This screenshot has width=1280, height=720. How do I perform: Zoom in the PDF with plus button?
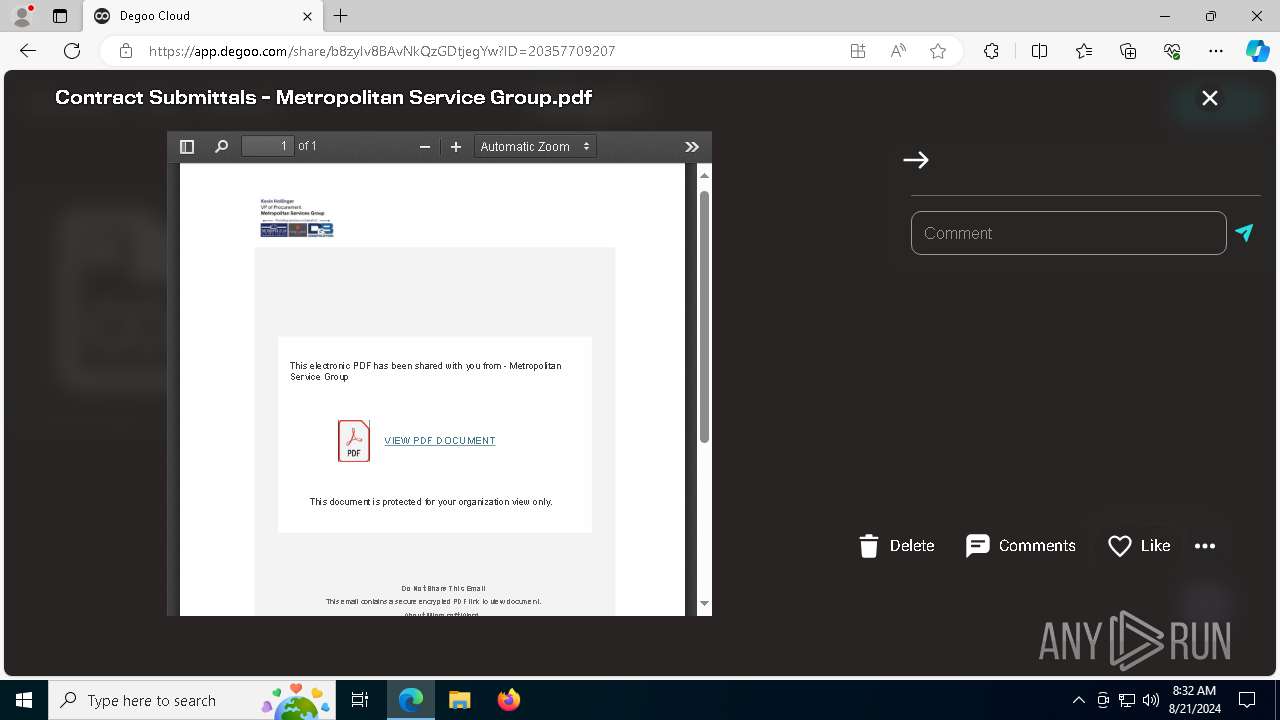456,147
